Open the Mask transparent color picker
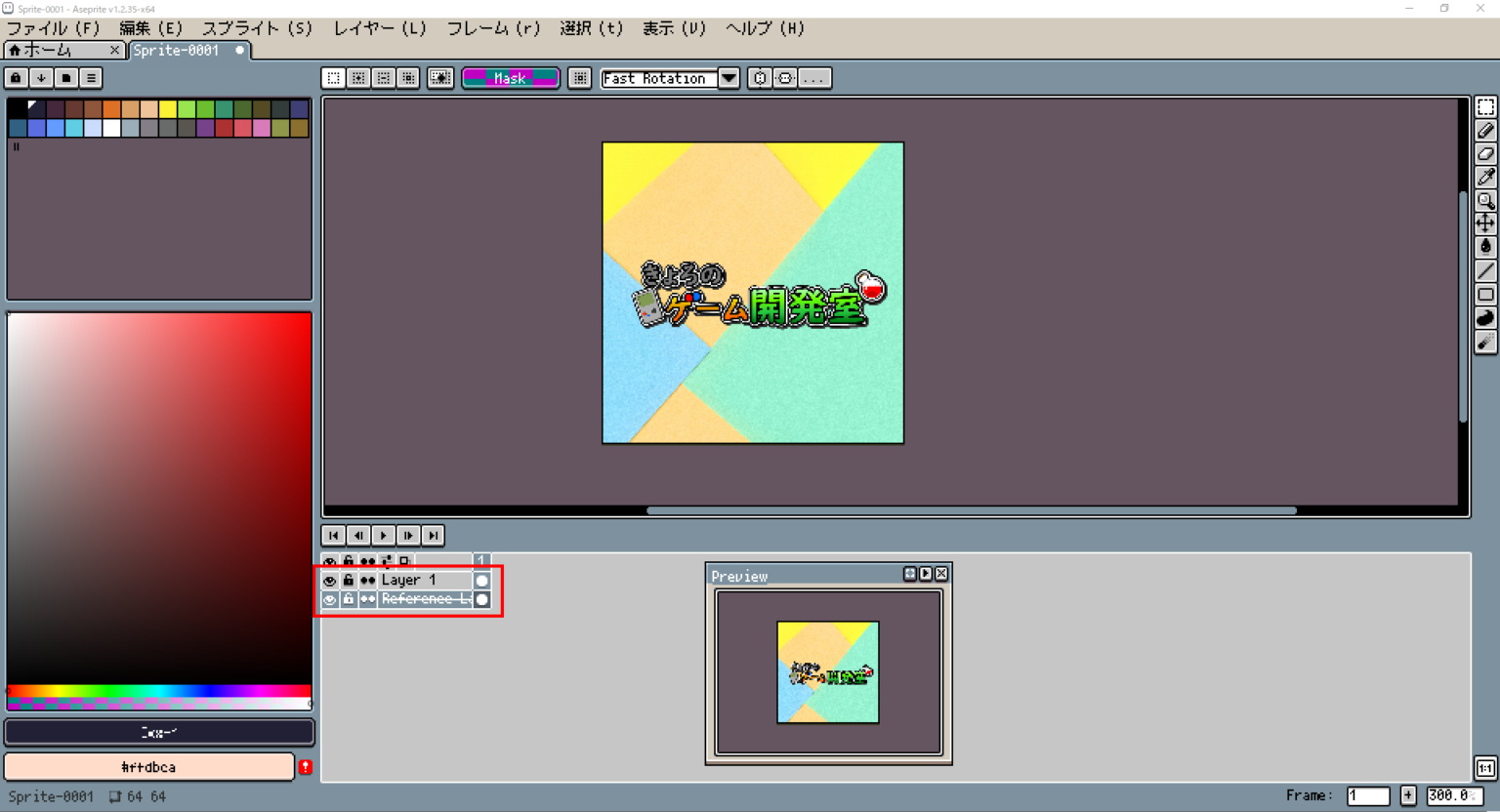1500x812 pixels. pos(510,78)
